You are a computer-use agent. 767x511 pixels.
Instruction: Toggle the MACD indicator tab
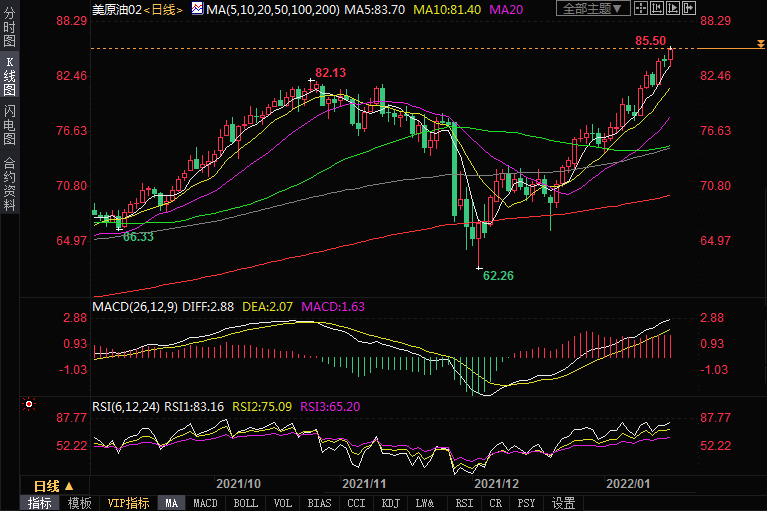tap(205, 503)
